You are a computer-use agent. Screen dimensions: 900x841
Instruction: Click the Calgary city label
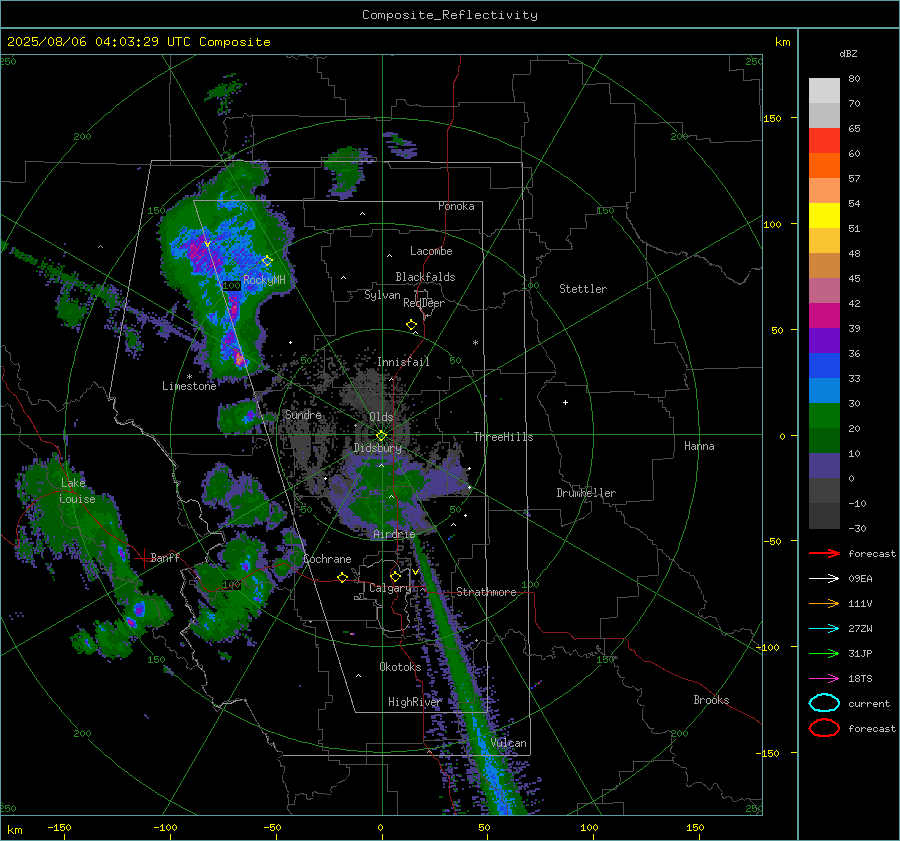(x=390, y=588)
